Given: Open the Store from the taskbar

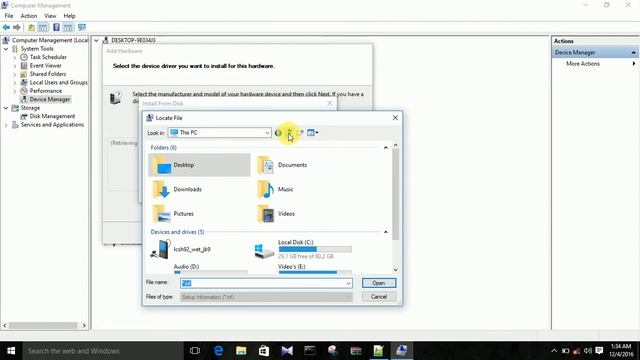Looking at the screenshot, I should pyautogui.click(x=264, y=351).
